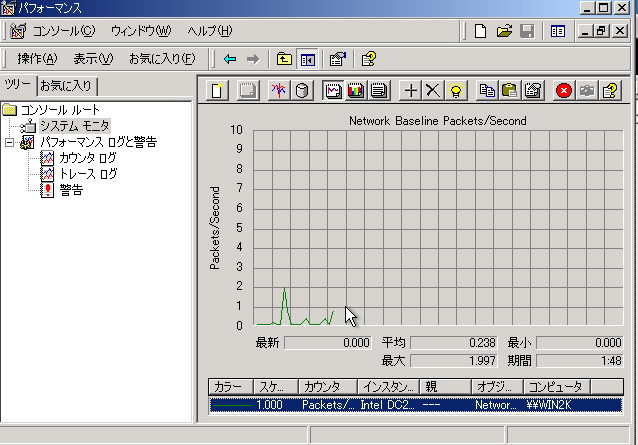The height and width of the screenshot is (445, 638).
Task: Open the ヘルプ(H) menu
Action: pyautogui.click(x=210, y=31)
